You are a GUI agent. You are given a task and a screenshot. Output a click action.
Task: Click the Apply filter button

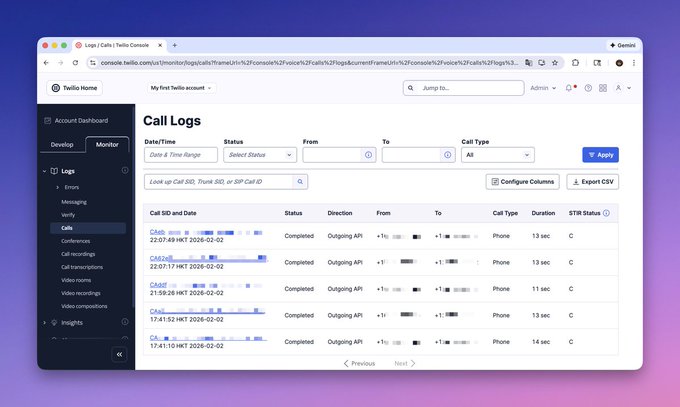[x=601, y=155]
